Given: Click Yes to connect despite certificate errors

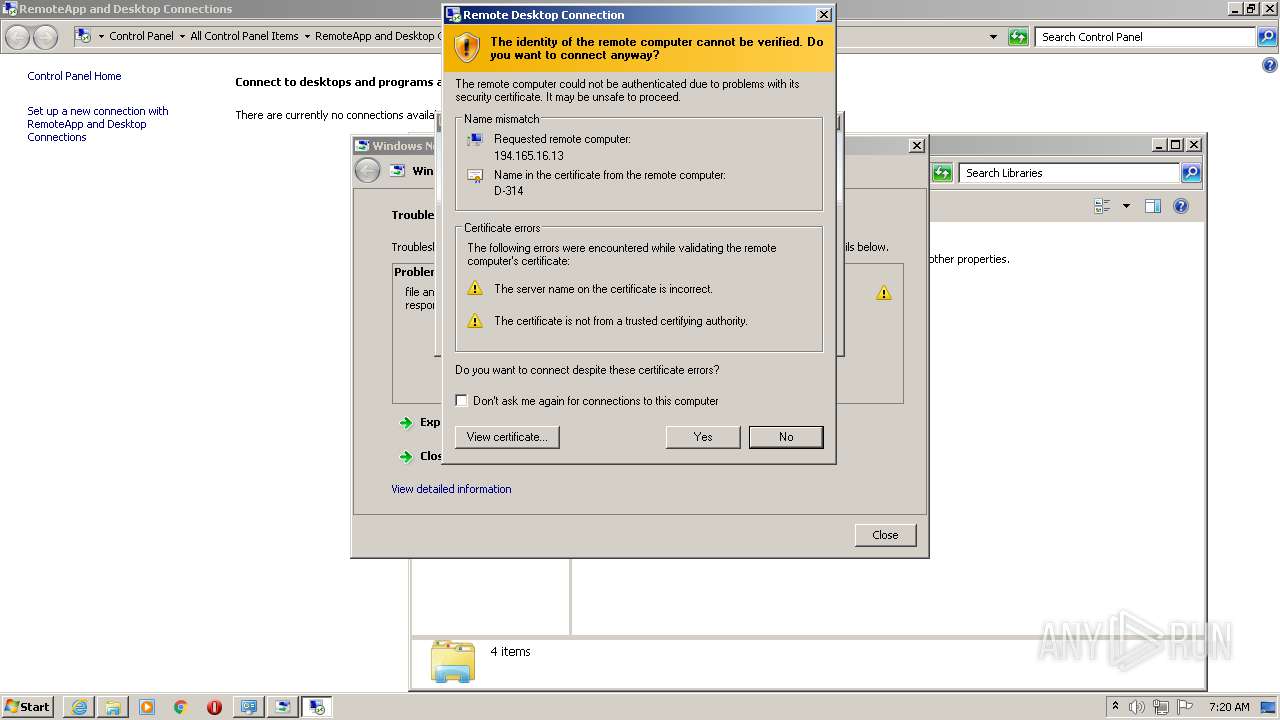Looking at the screenshot, I should 703,437.
